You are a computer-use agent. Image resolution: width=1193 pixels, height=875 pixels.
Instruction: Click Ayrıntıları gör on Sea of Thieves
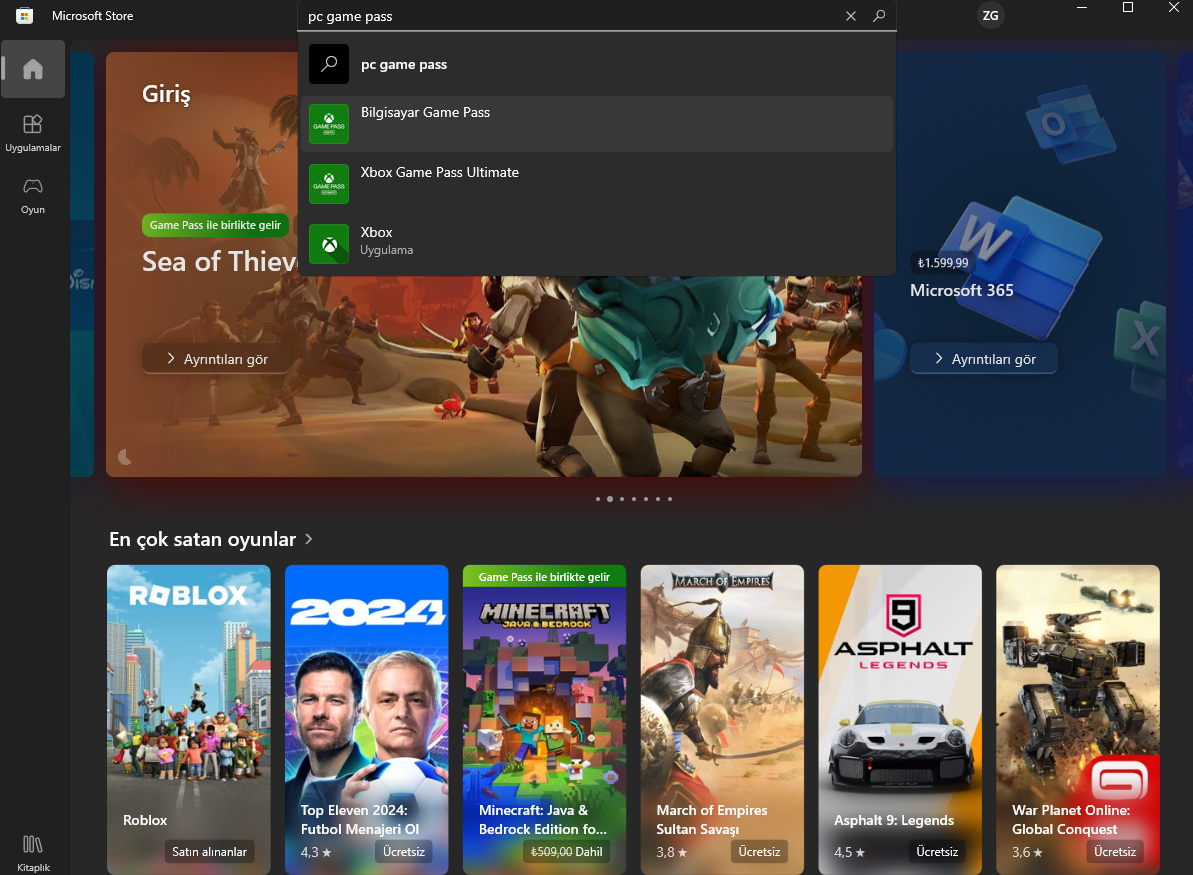point(217,358)
